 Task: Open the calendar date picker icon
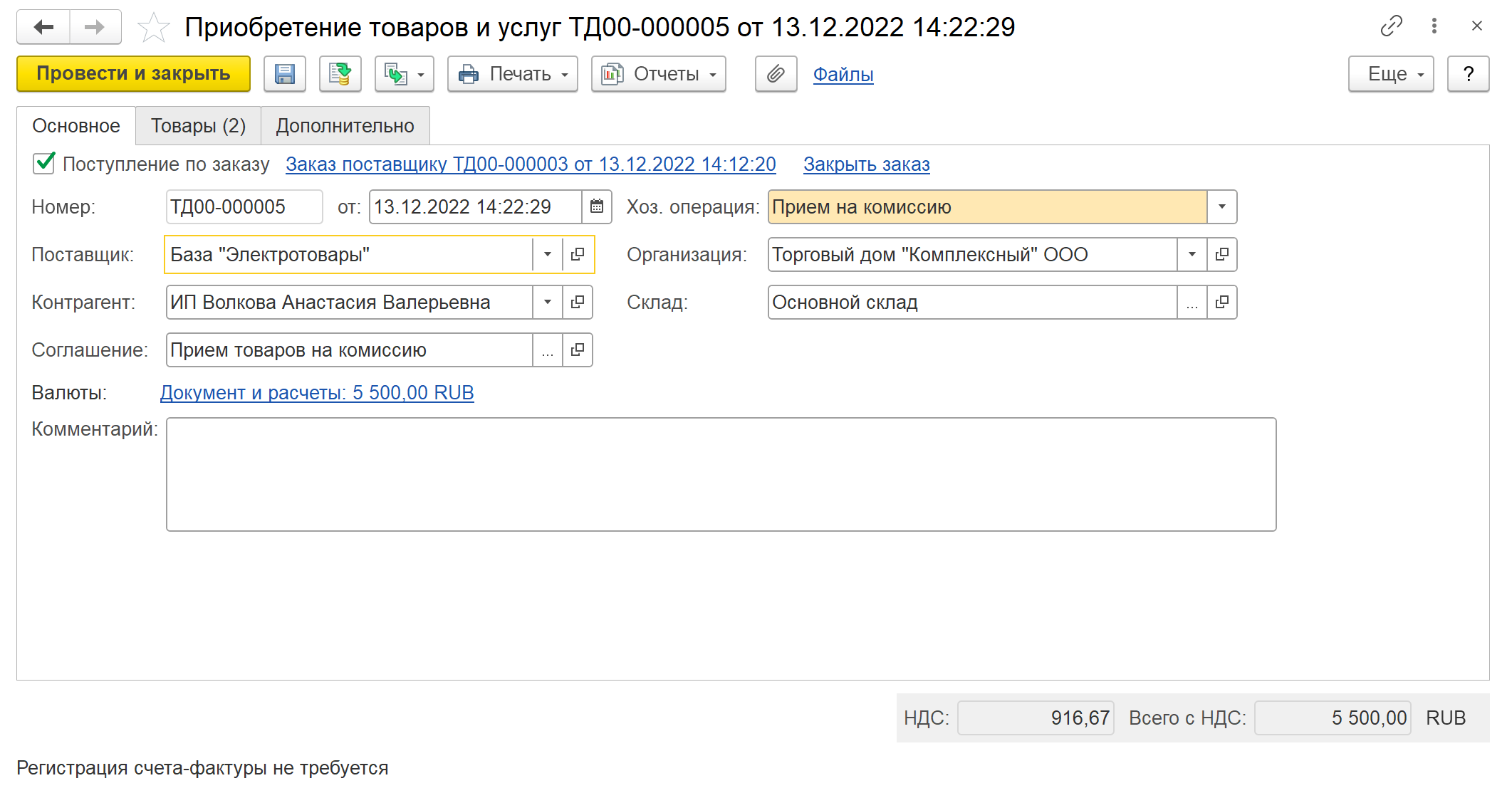597,206
